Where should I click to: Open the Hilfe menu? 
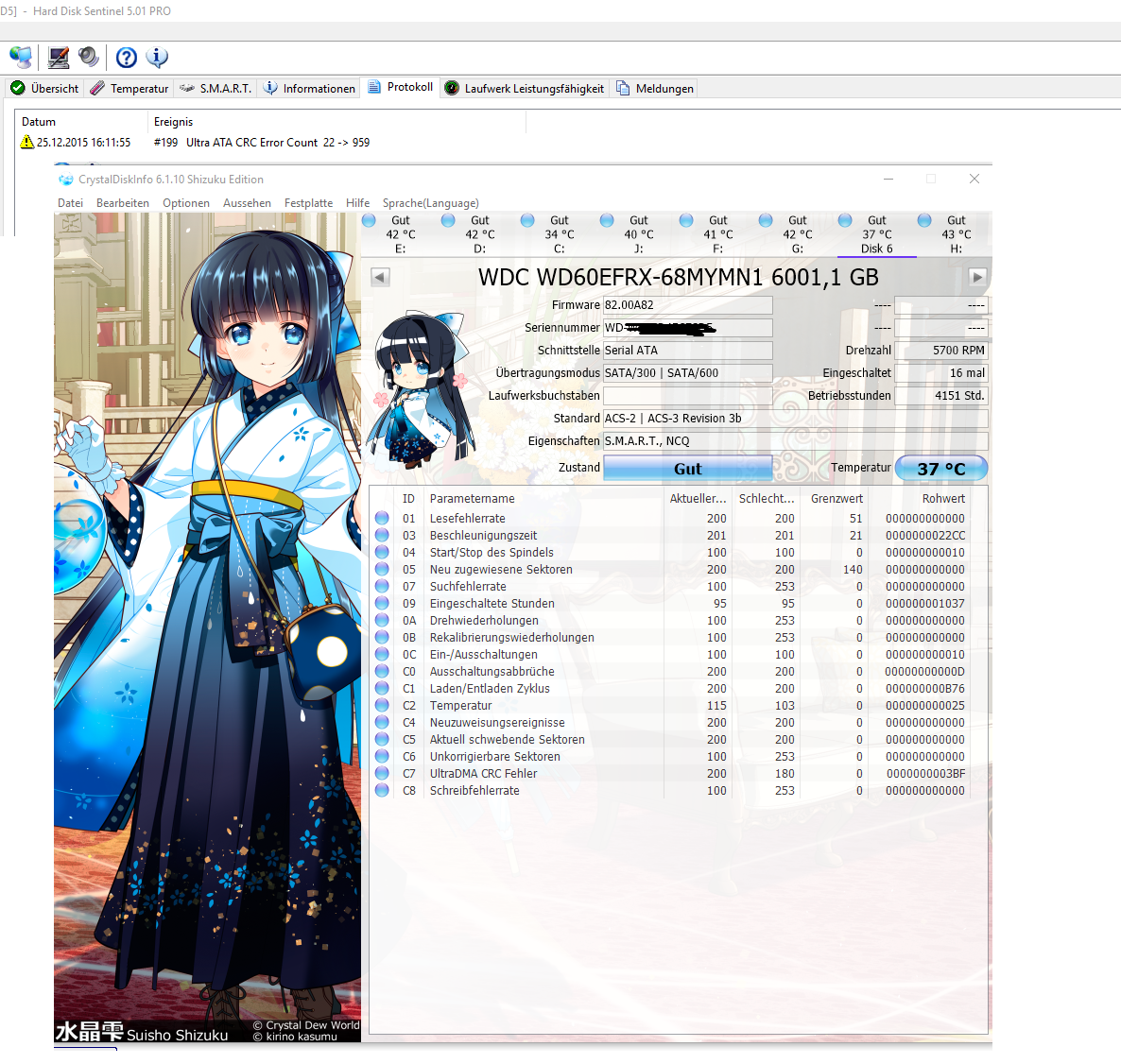coord(357,203)
